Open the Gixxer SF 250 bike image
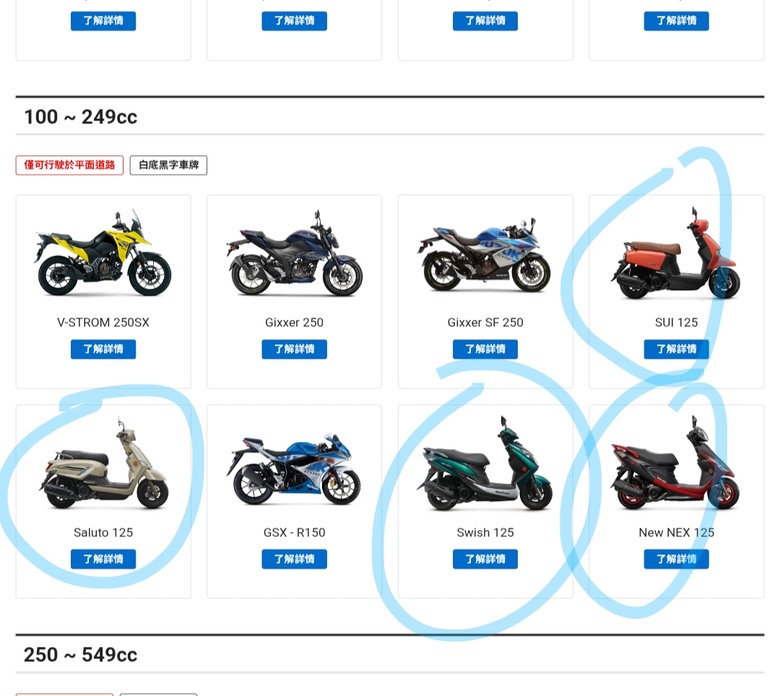 [485, 254]
